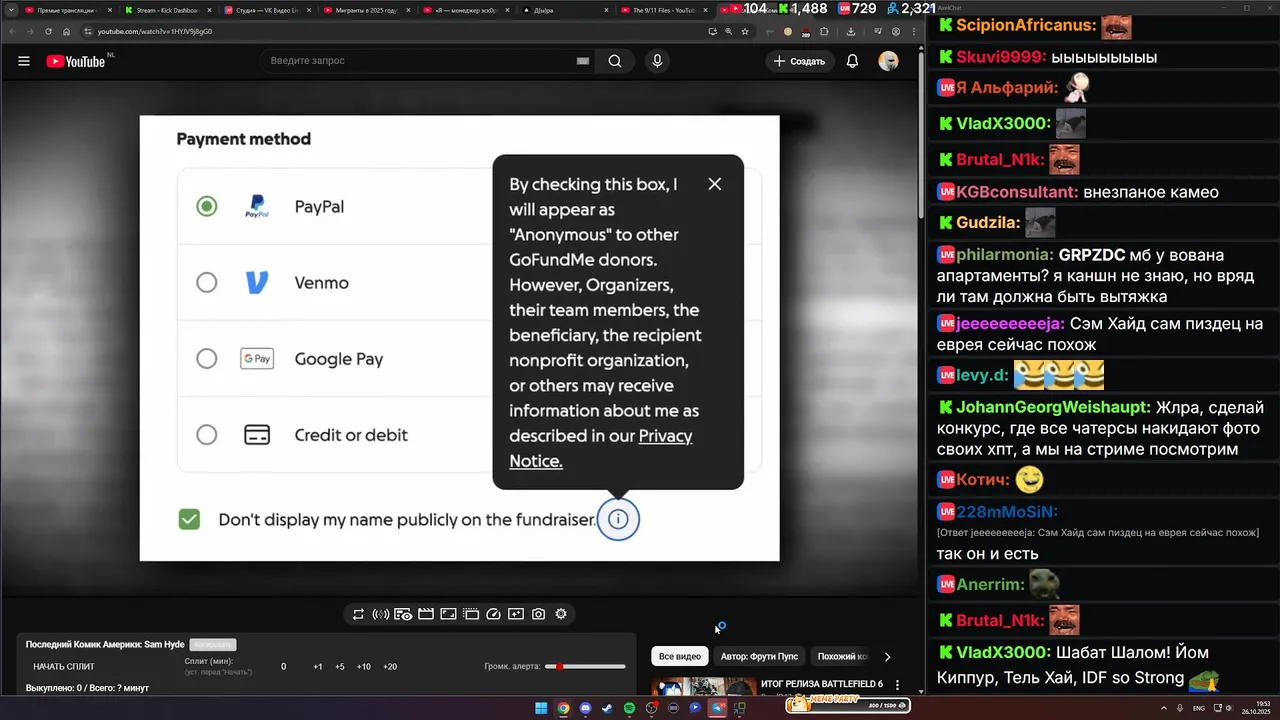Close the anonymous donation tooltip
Viewport: 1280px width, 720px height.
[714, 184]
